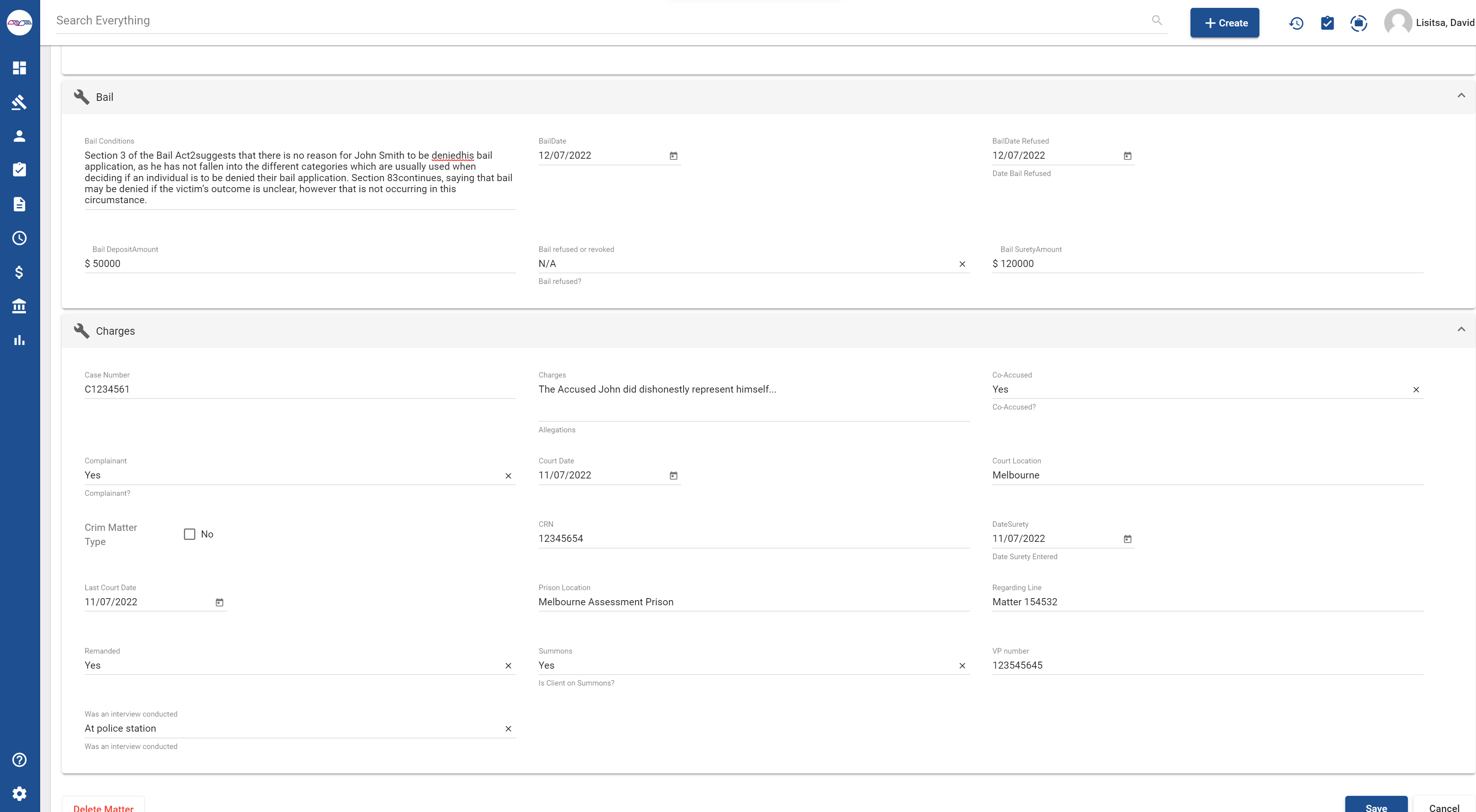Collapse the Charges section

pyautogui.click(x=1461, y=330)
